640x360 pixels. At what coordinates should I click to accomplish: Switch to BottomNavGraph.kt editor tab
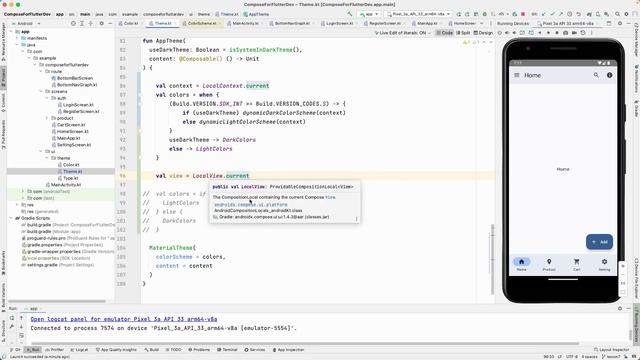tap(290, 24)
